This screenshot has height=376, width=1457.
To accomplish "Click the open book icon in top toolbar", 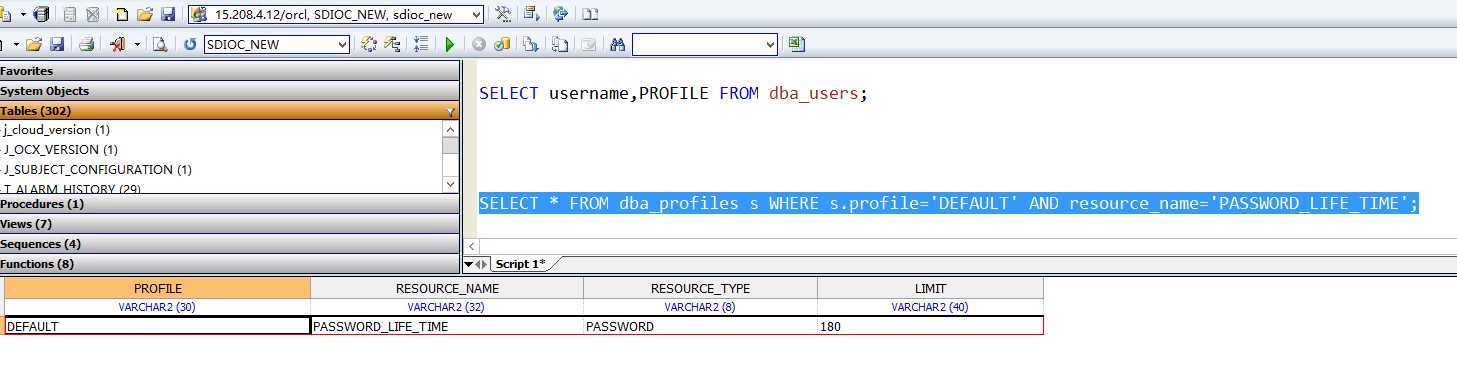I will (x=591, y=14).
